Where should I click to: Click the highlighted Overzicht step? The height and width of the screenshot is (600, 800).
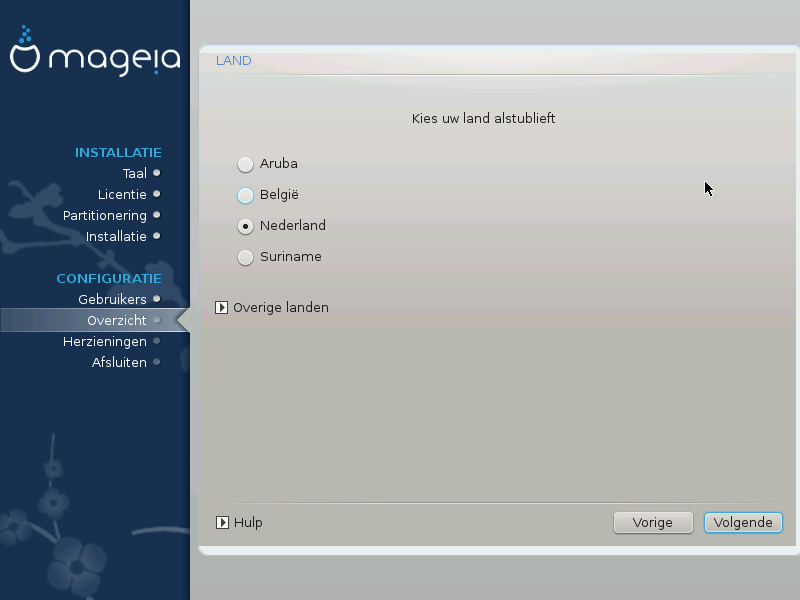[x=95, y=320]
